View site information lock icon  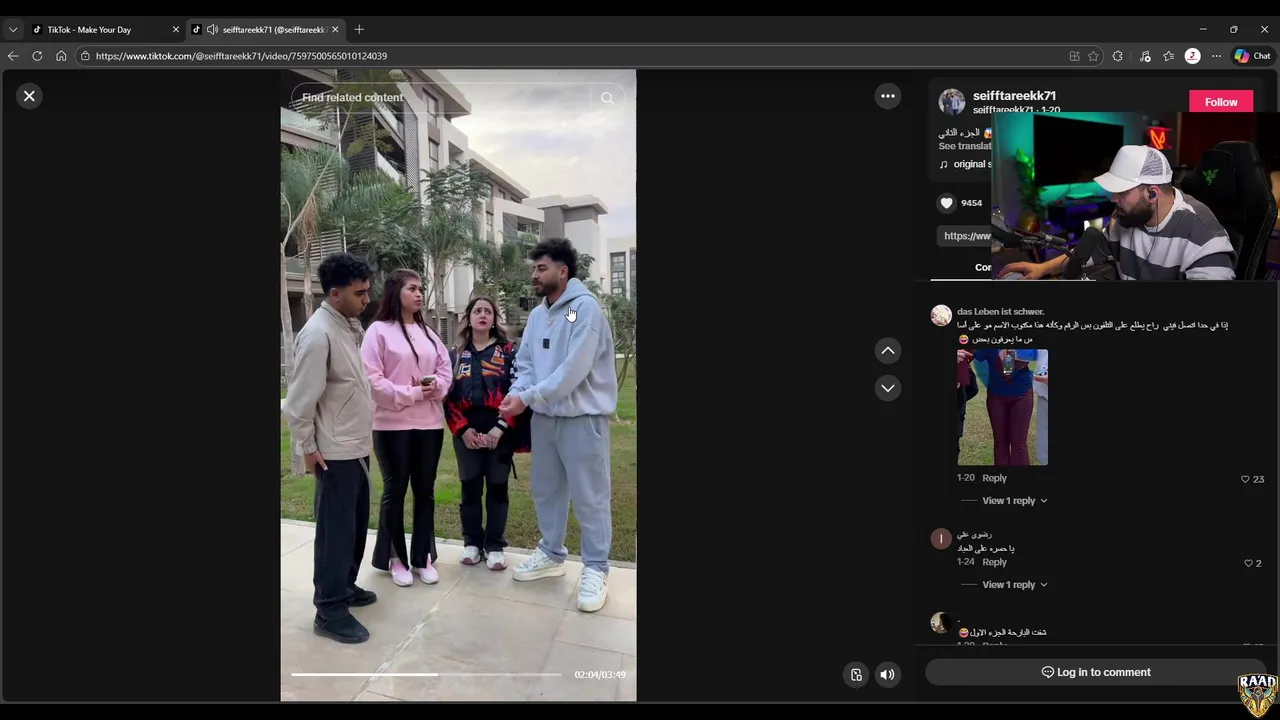click(x=85, y=56)
